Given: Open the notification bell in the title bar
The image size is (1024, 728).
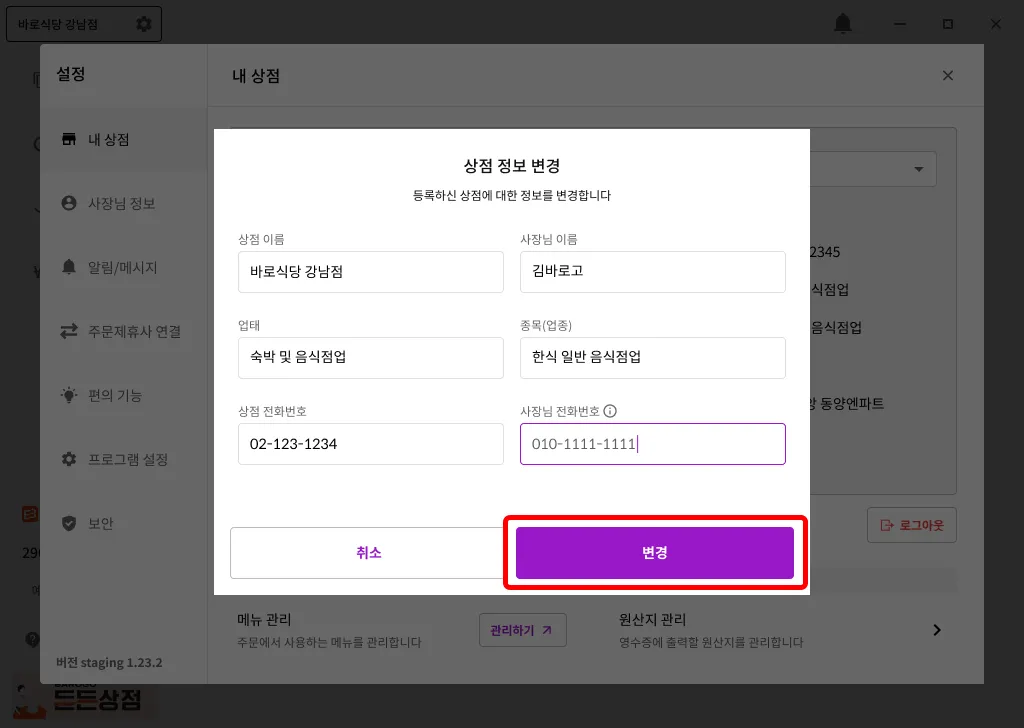Looking at the screenshot, I should (843, 24).
